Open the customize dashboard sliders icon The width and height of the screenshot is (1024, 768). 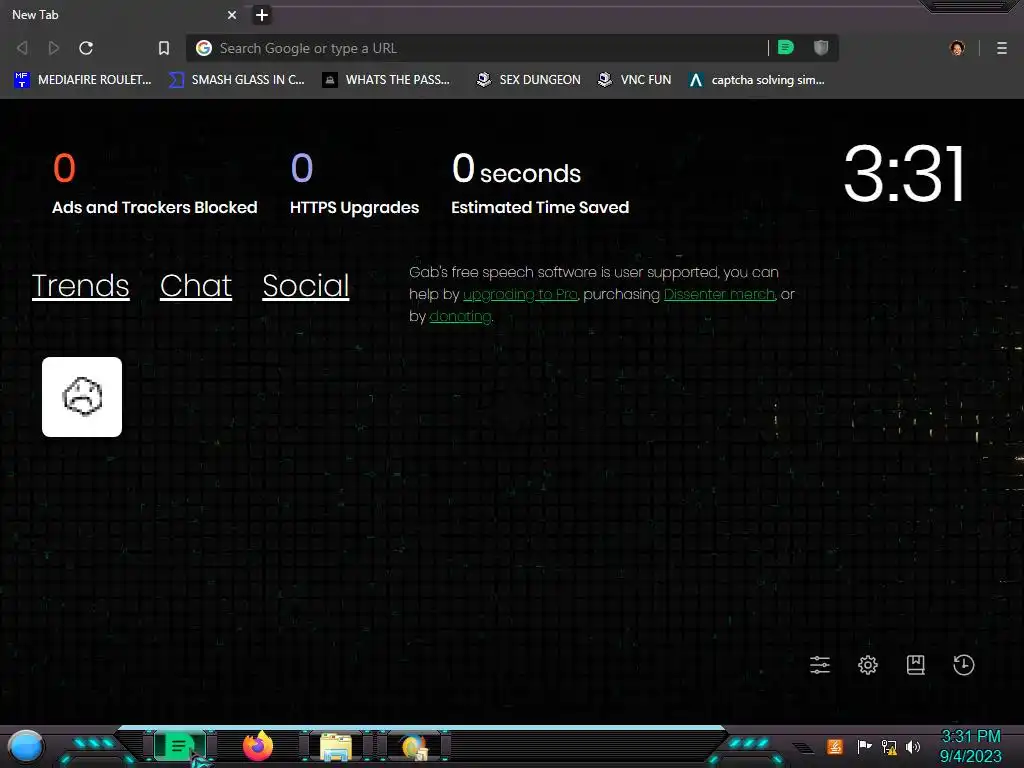click(x=820, y=665)
